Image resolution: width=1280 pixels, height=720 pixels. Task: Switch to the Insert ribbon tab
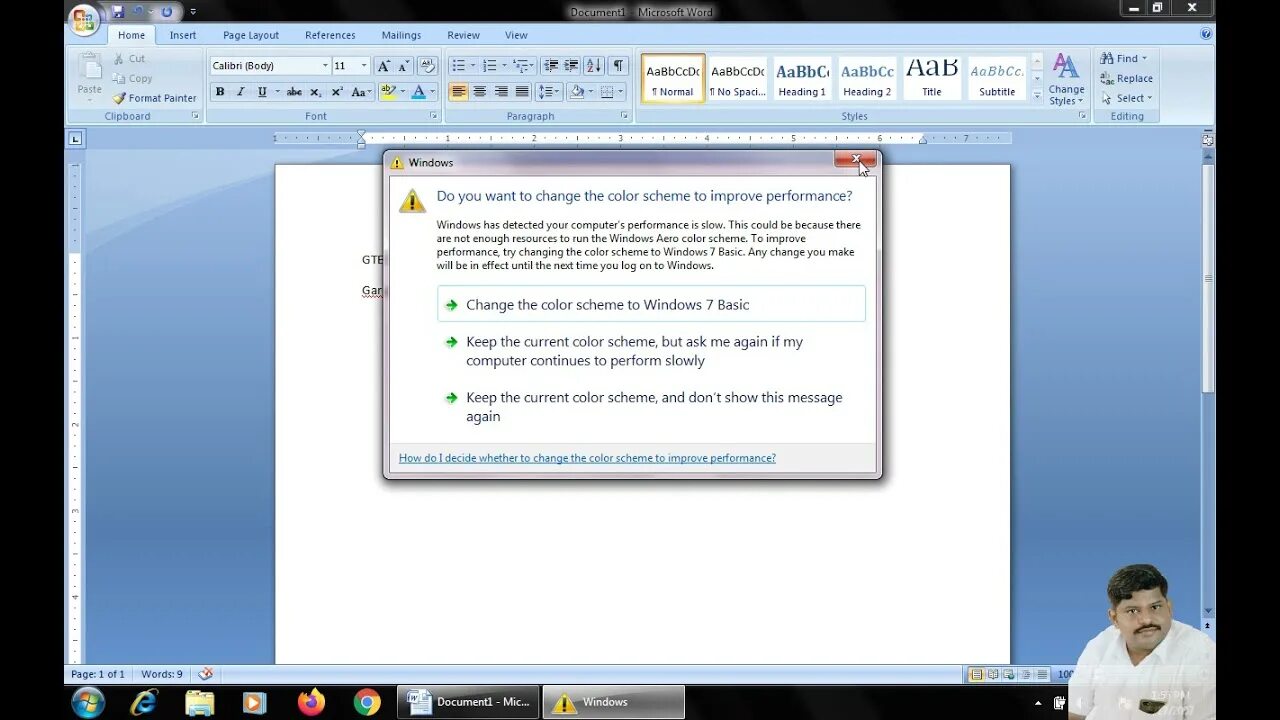pyautogui.click(x=183, y=35)
